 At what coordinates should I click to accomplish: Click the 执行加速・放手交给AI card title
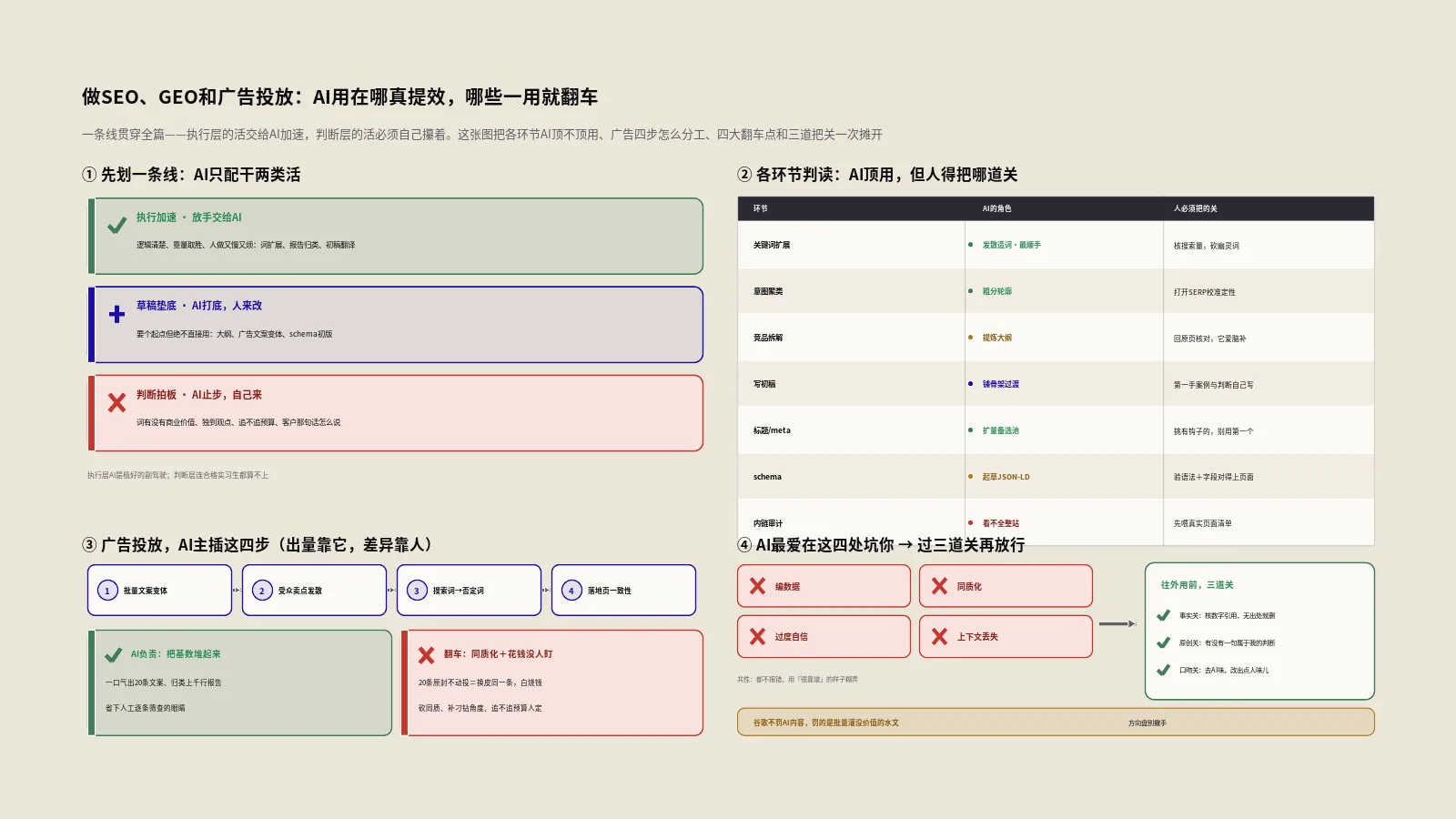[x=188, y=217]
